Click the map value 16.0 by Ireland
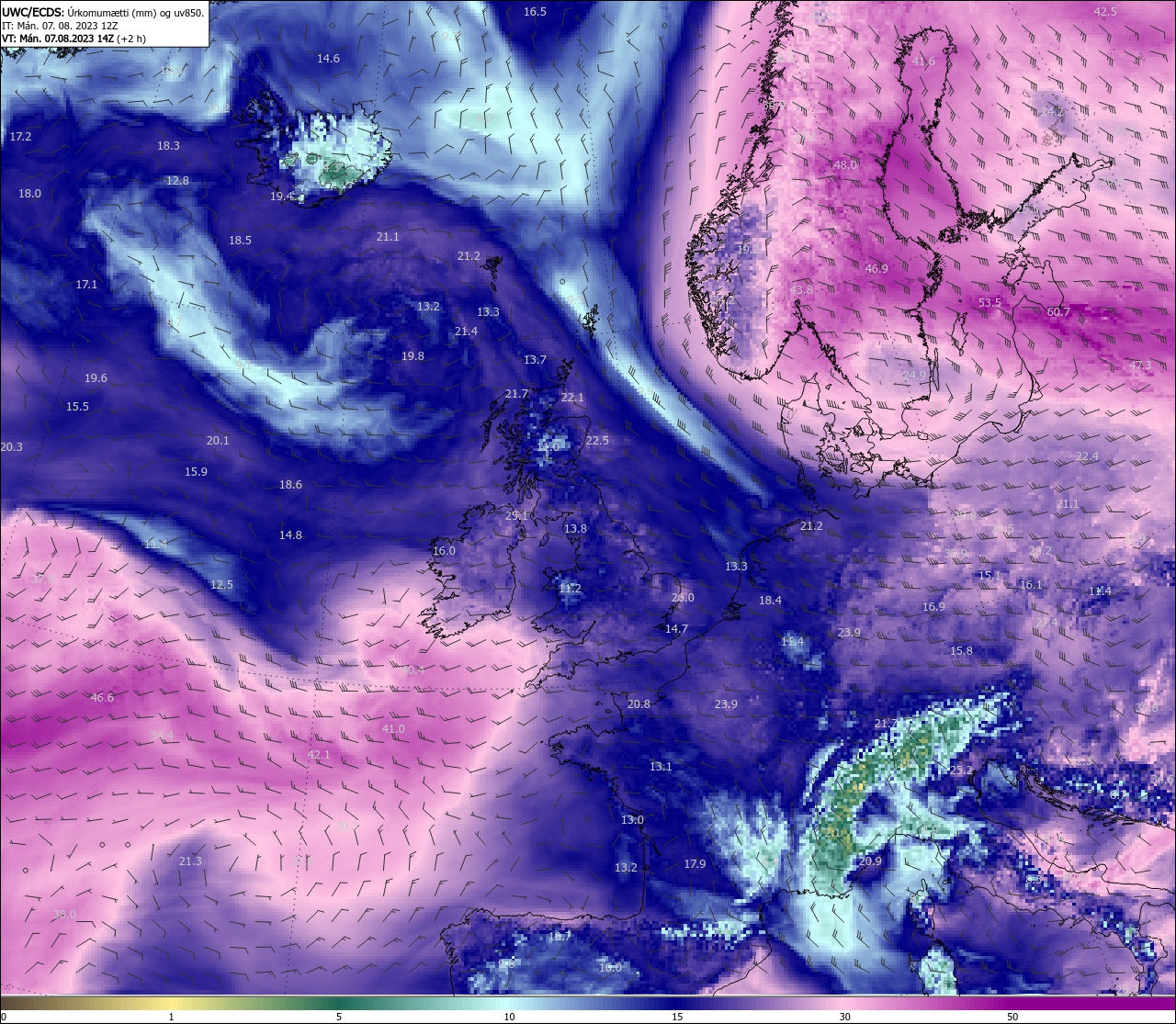Image resolution: width=1176 pixels, height=1024 pixels. point(444,551)
